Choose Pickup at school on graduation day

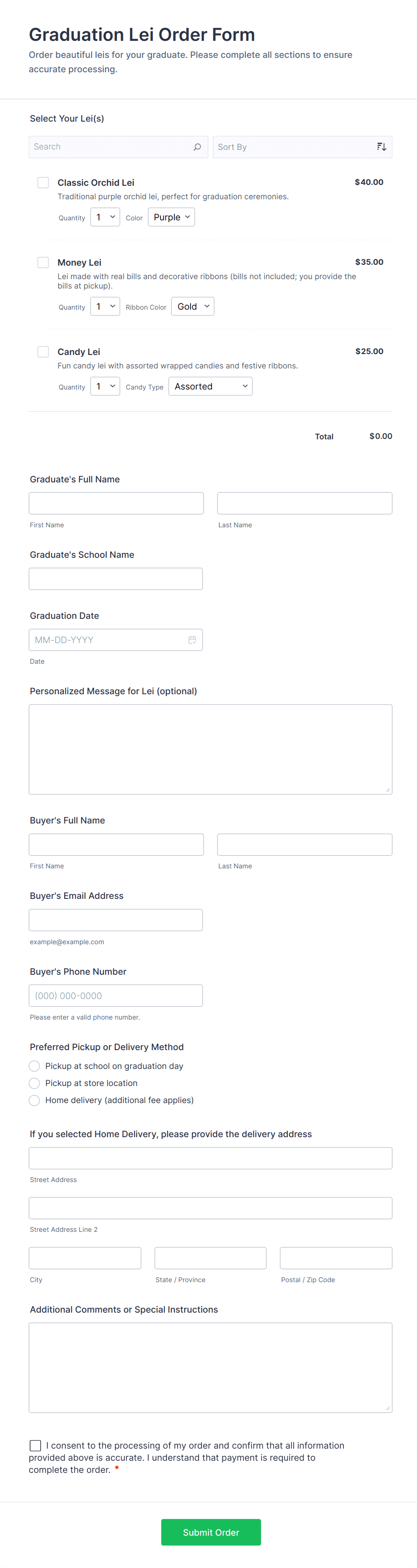35,1066
